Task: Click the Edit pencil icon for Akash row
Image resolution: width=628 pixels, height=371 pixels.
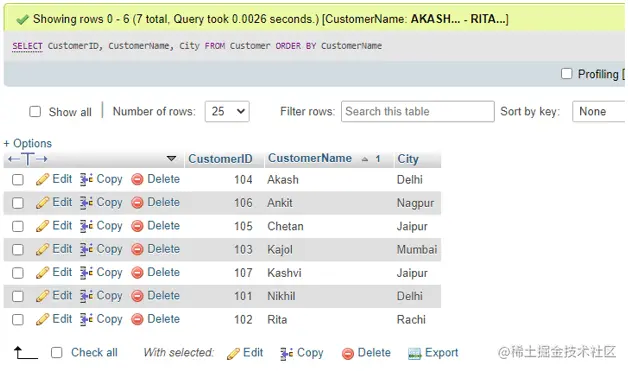Action: 42,179
